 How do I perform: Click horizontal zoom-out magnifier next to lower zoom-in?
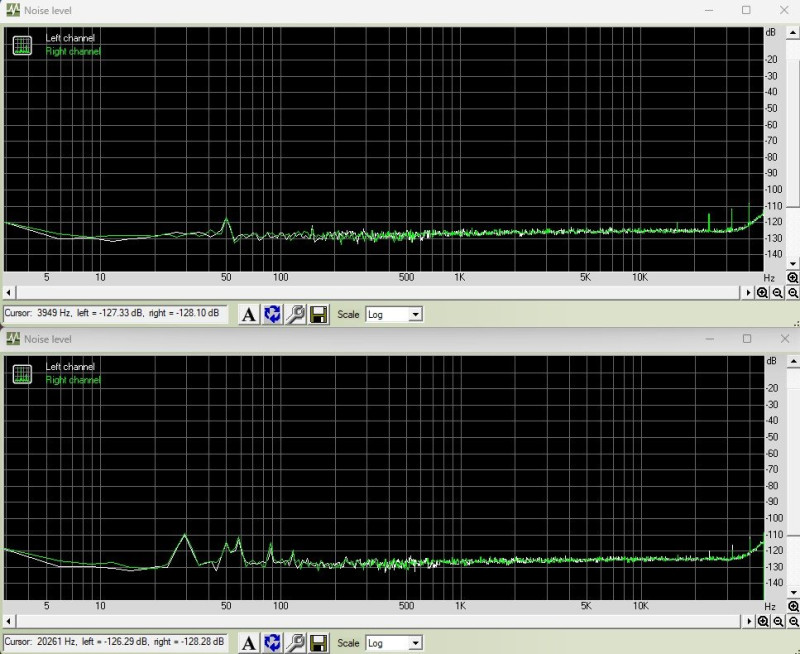(778, 621)
